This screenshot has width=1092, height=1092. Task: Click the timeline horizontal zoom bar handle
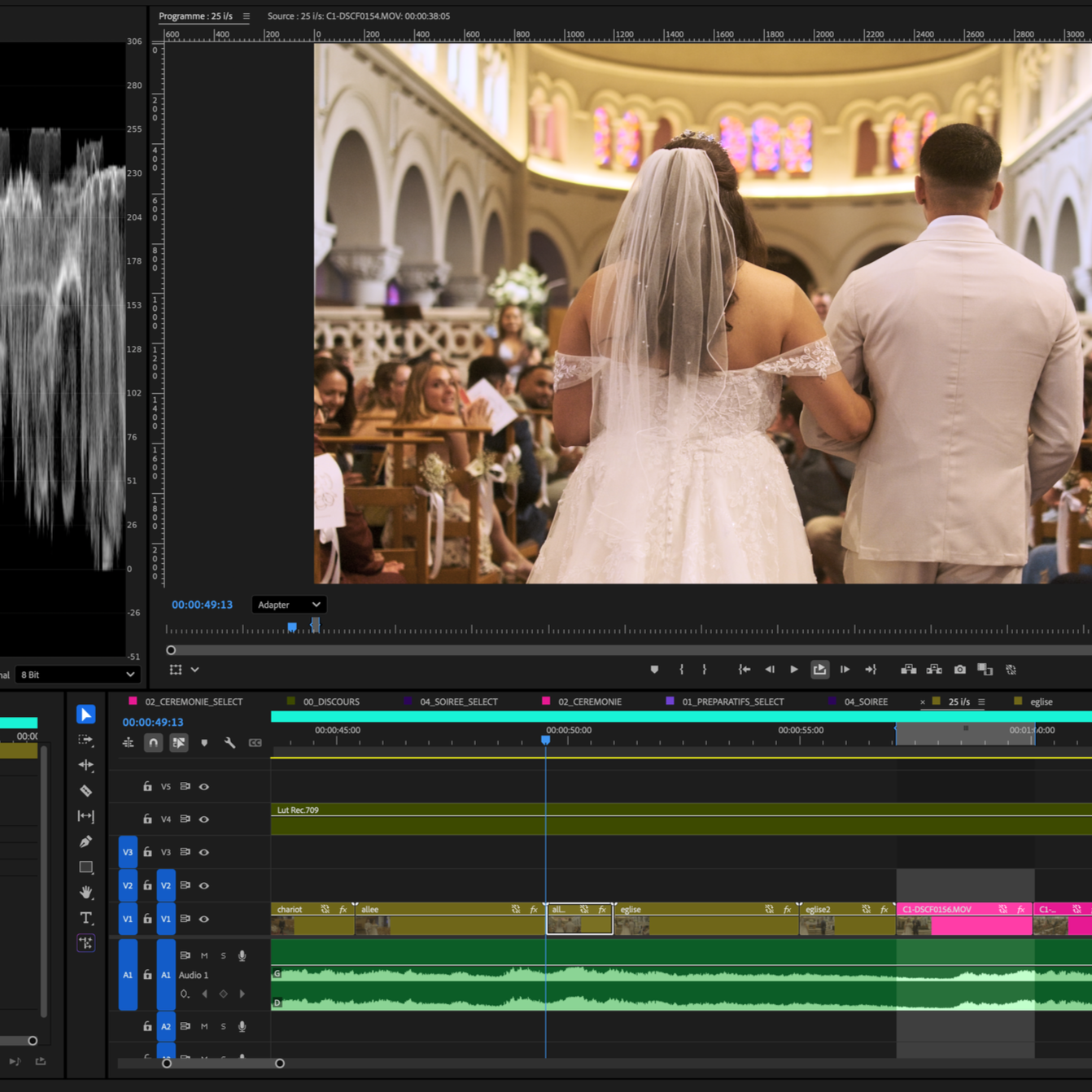(280, 1064)
